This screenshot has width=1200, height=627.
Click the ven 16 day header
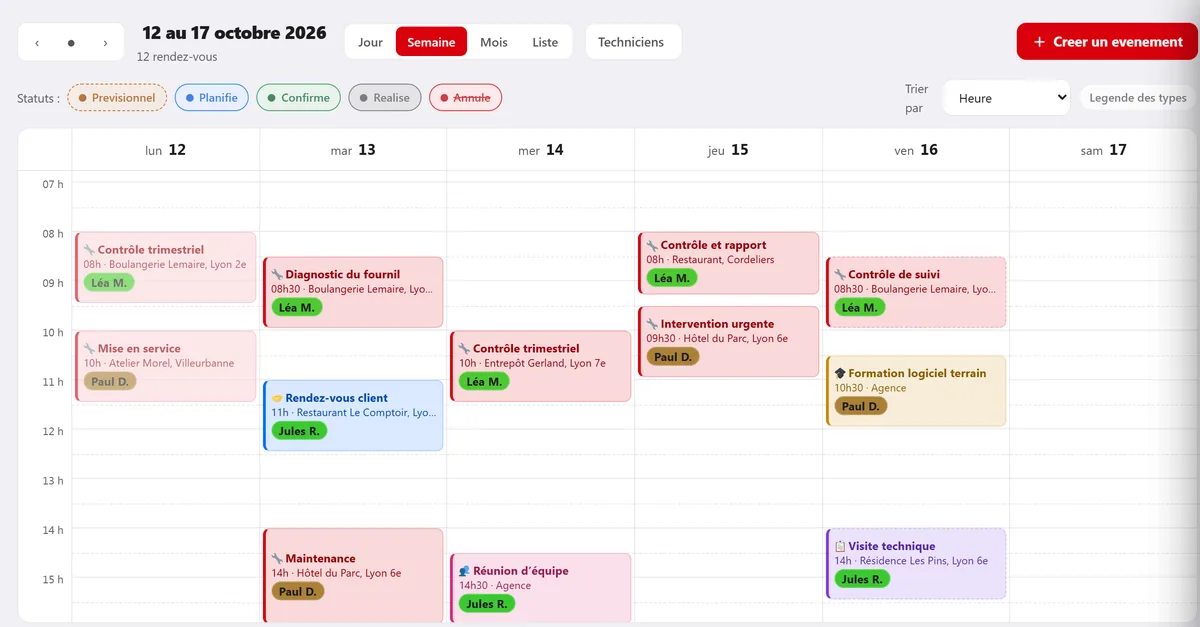click(916, 150)
